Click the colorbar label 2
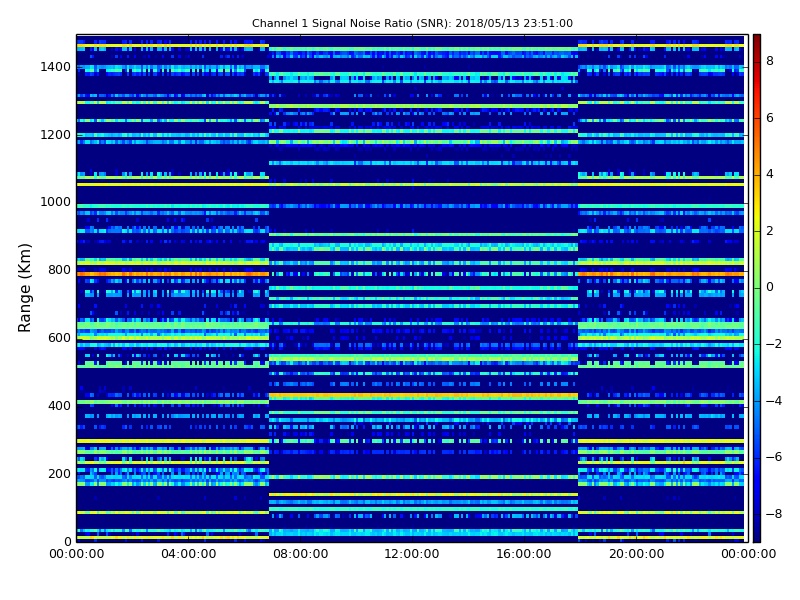The height and width of the screenshot is (600, 800). coord(770,231)
